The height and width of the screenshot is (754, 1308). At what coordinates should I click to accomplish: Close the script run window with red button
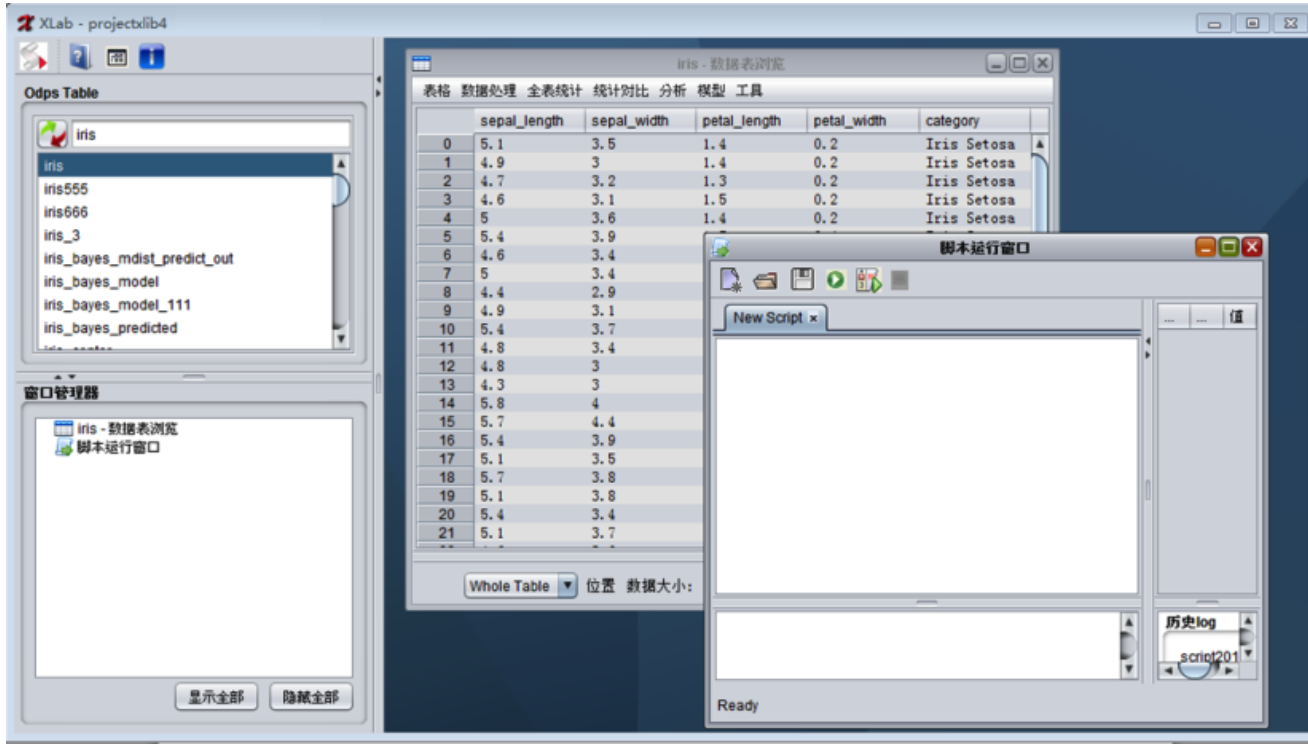tap(1252, 248)
